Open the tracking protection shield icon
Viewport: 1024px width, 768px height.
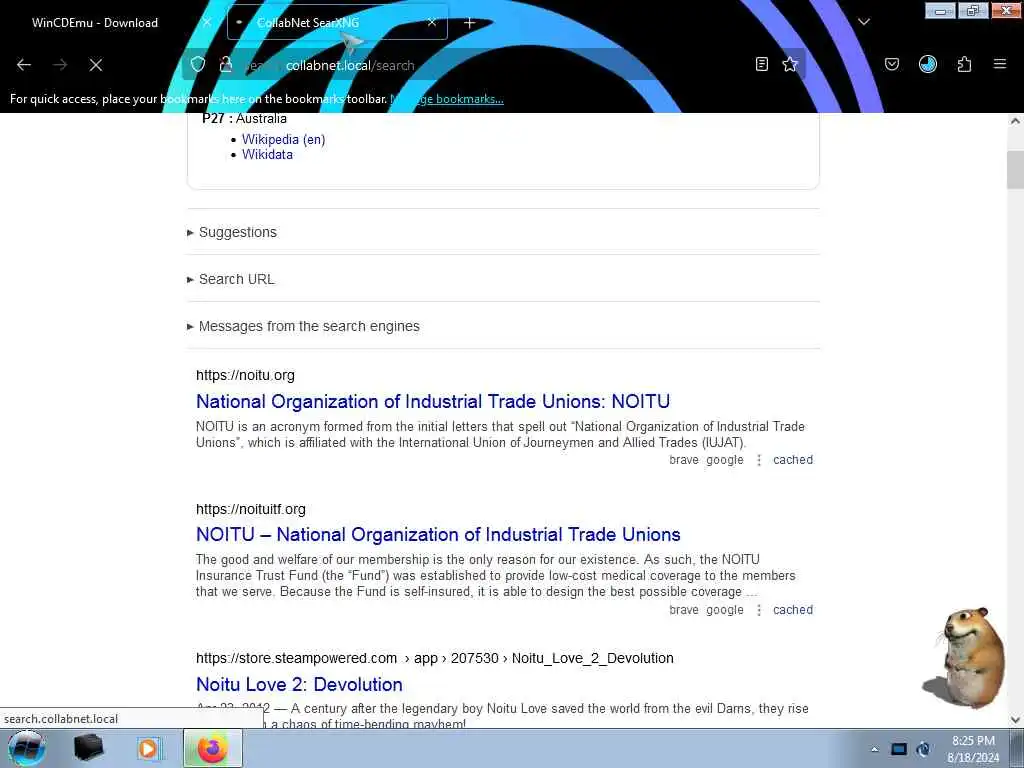pyautogui.click(x=198, y=64)
